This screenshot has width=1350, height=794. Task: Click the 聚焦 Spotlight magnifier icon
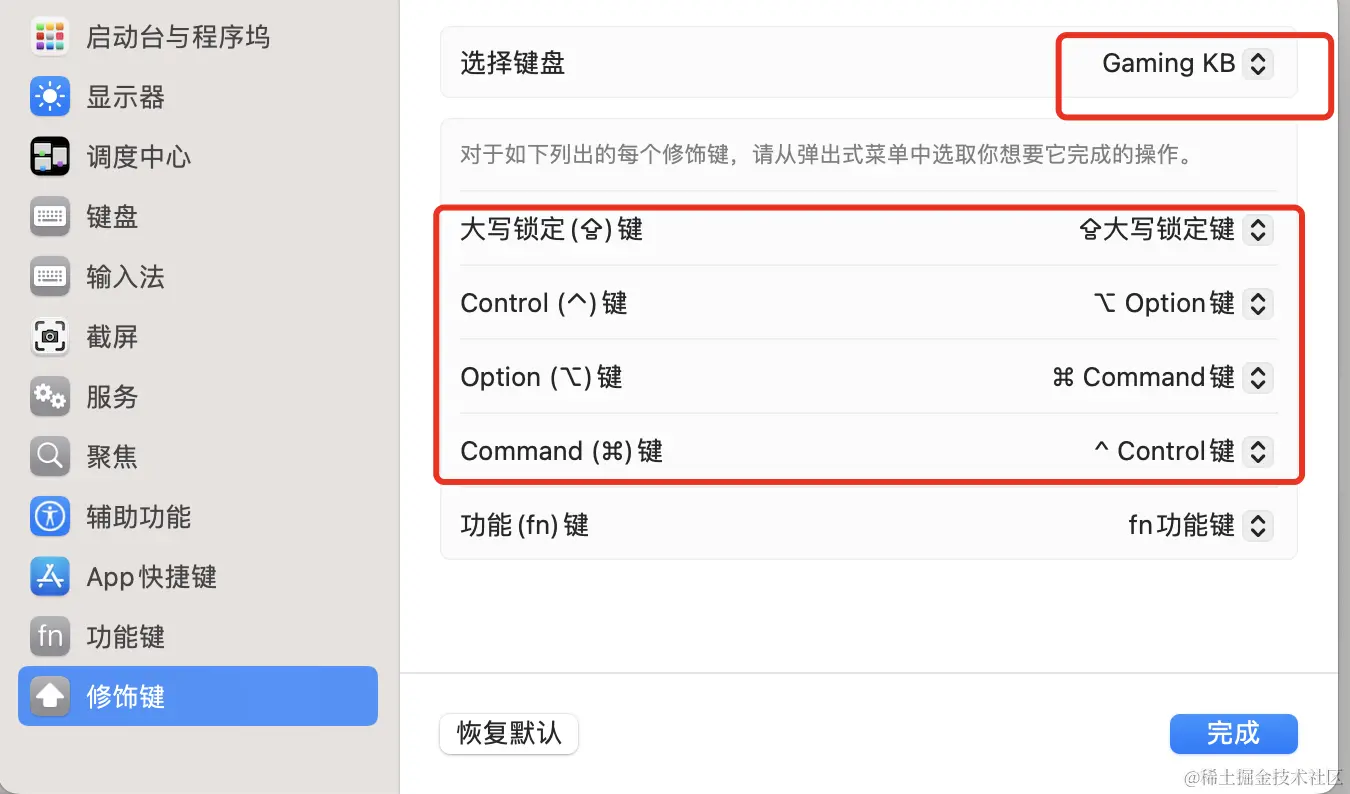(x=50, y=457)
